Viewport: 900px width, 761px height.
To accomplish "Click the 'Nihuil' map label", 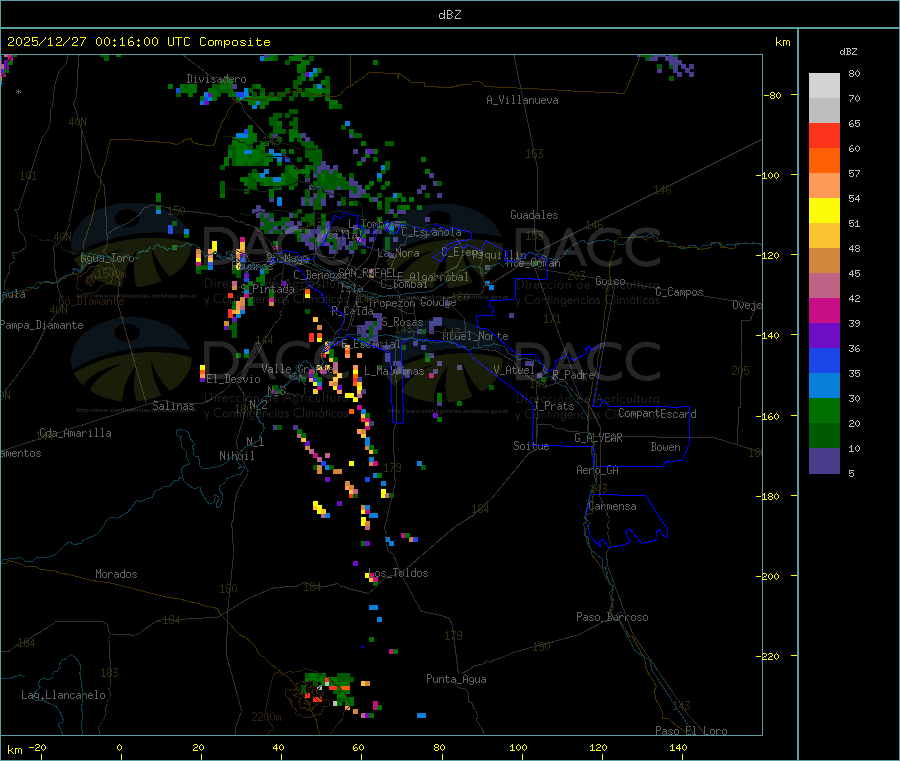I will tap(236, 456).
